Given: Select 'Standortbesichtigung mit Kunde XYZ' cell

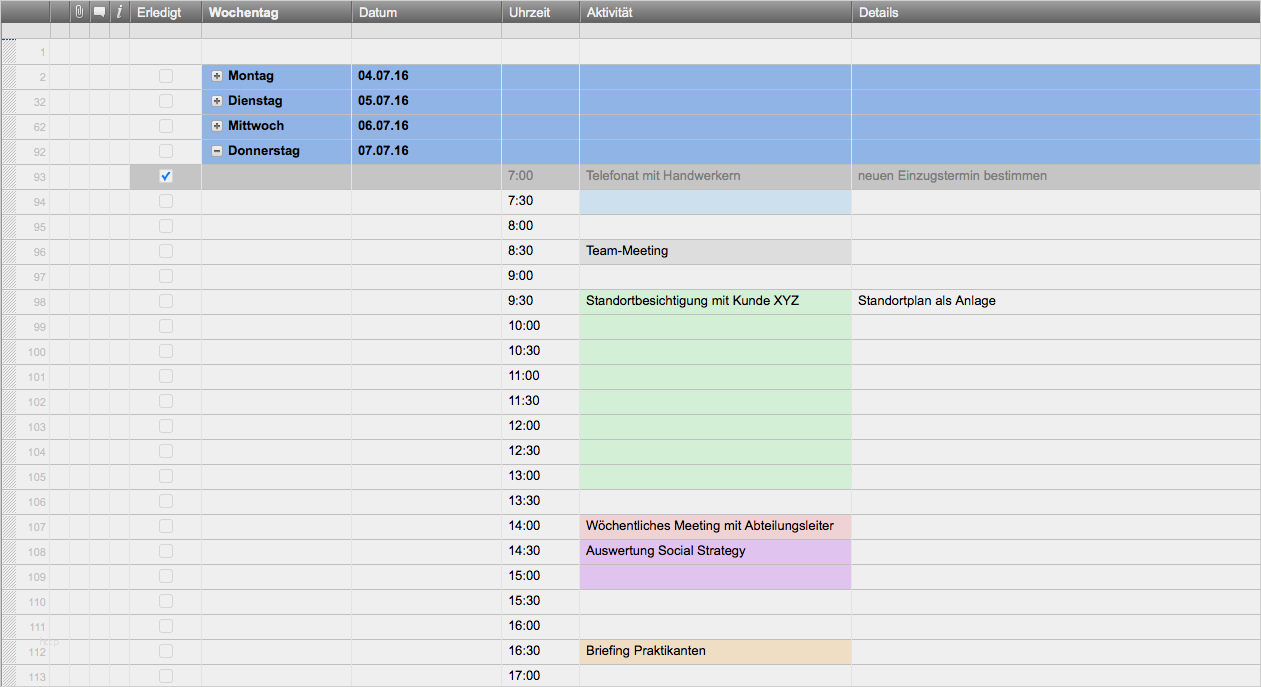Looking at the screenshot, I should pyautogui.click(x=716, y=301).
